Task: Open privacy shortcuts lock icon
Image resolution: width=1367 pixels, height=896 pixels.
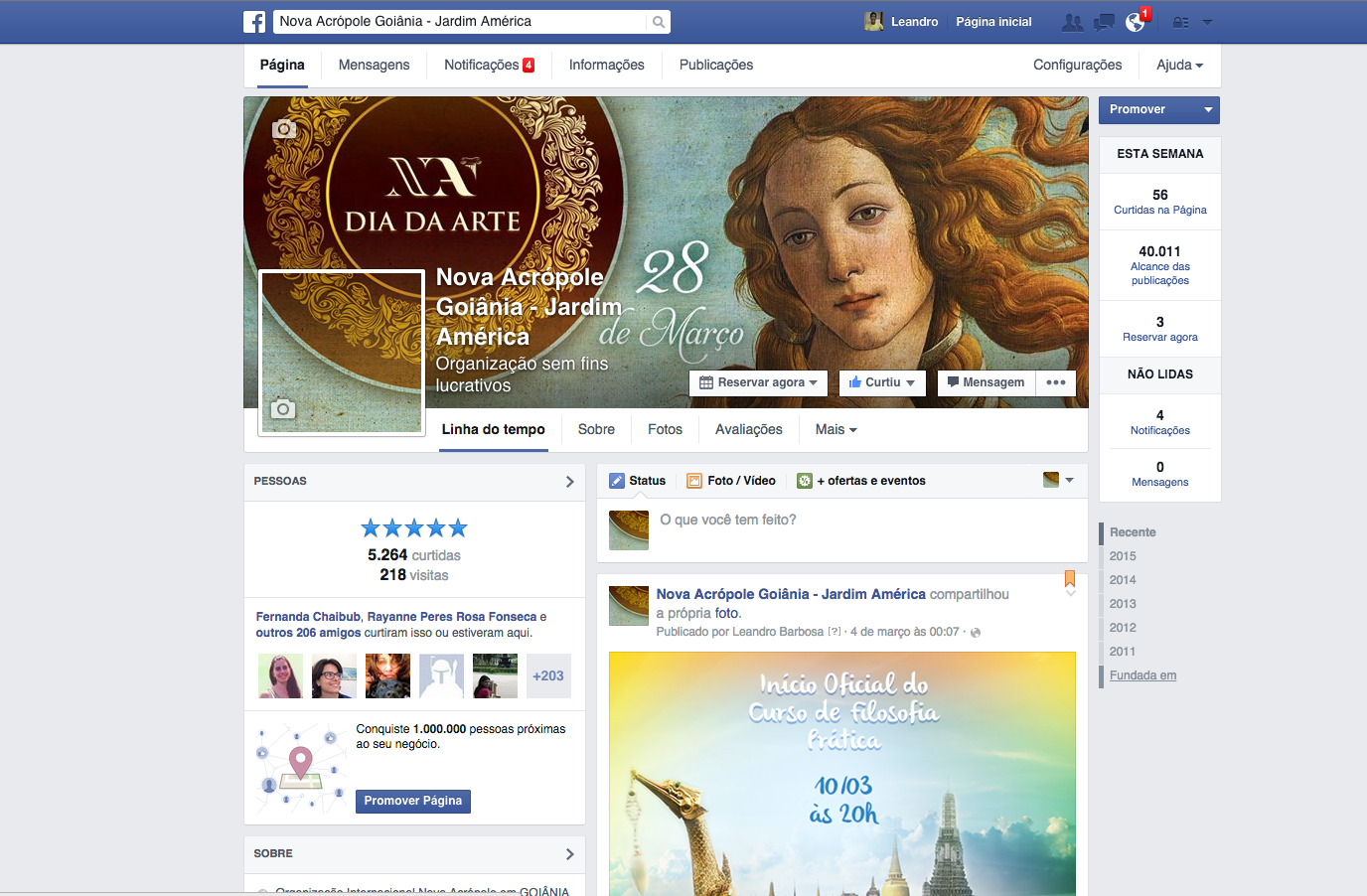Action: [1180, 22]
